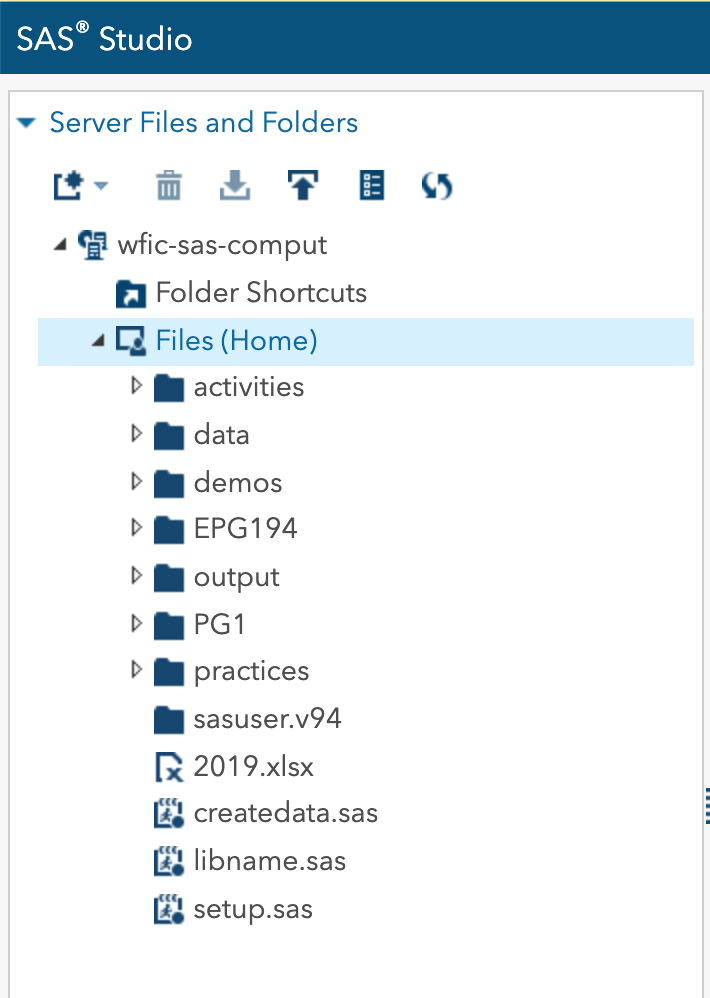Click the Properties icon in toolbar
710x998 pixels.
[x=372, y=186]
